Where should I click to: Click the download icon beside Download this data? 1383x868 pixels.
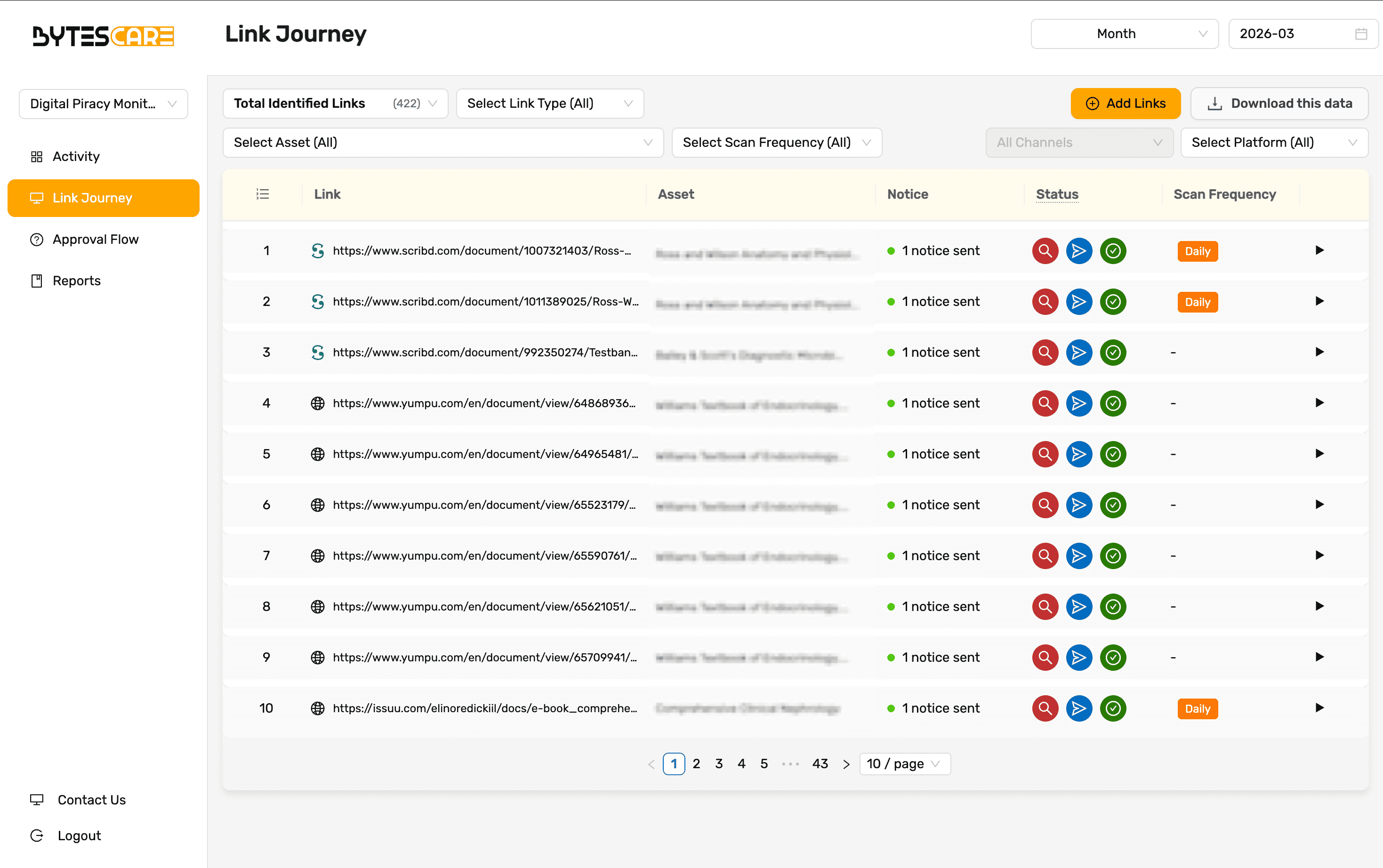[x=1214, y=104]
